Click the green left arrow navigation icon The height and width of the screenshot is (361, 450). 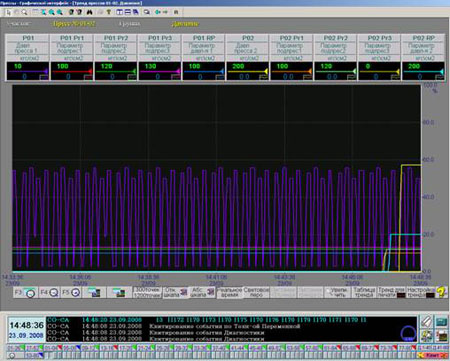[x=158, y=12]
